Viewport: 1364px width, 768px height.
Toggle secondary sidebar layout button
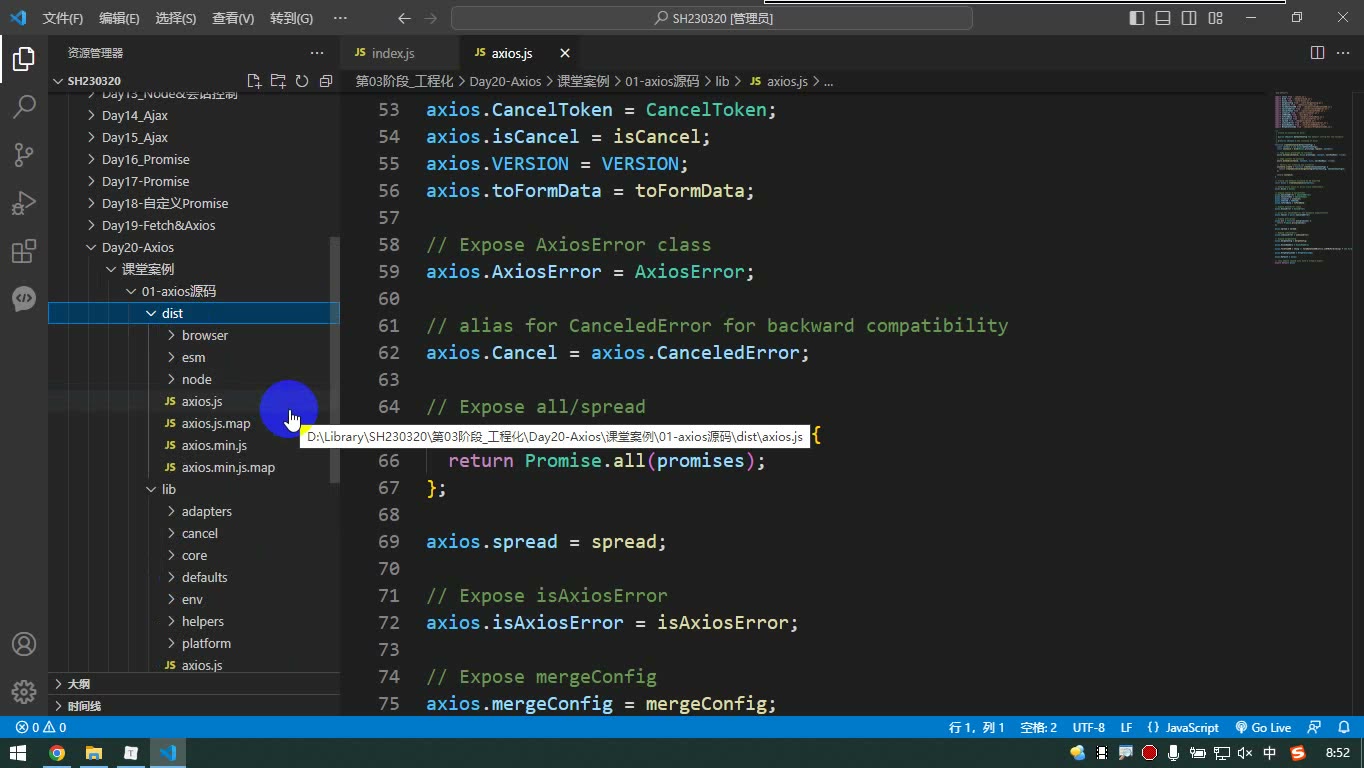tap(1189, 18)
